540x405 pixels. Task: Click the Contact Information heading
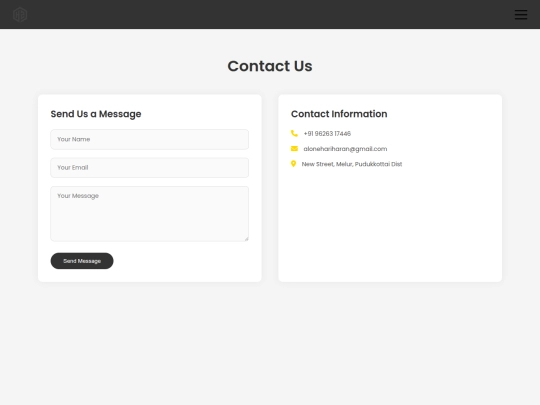click(x=339, y=114)
